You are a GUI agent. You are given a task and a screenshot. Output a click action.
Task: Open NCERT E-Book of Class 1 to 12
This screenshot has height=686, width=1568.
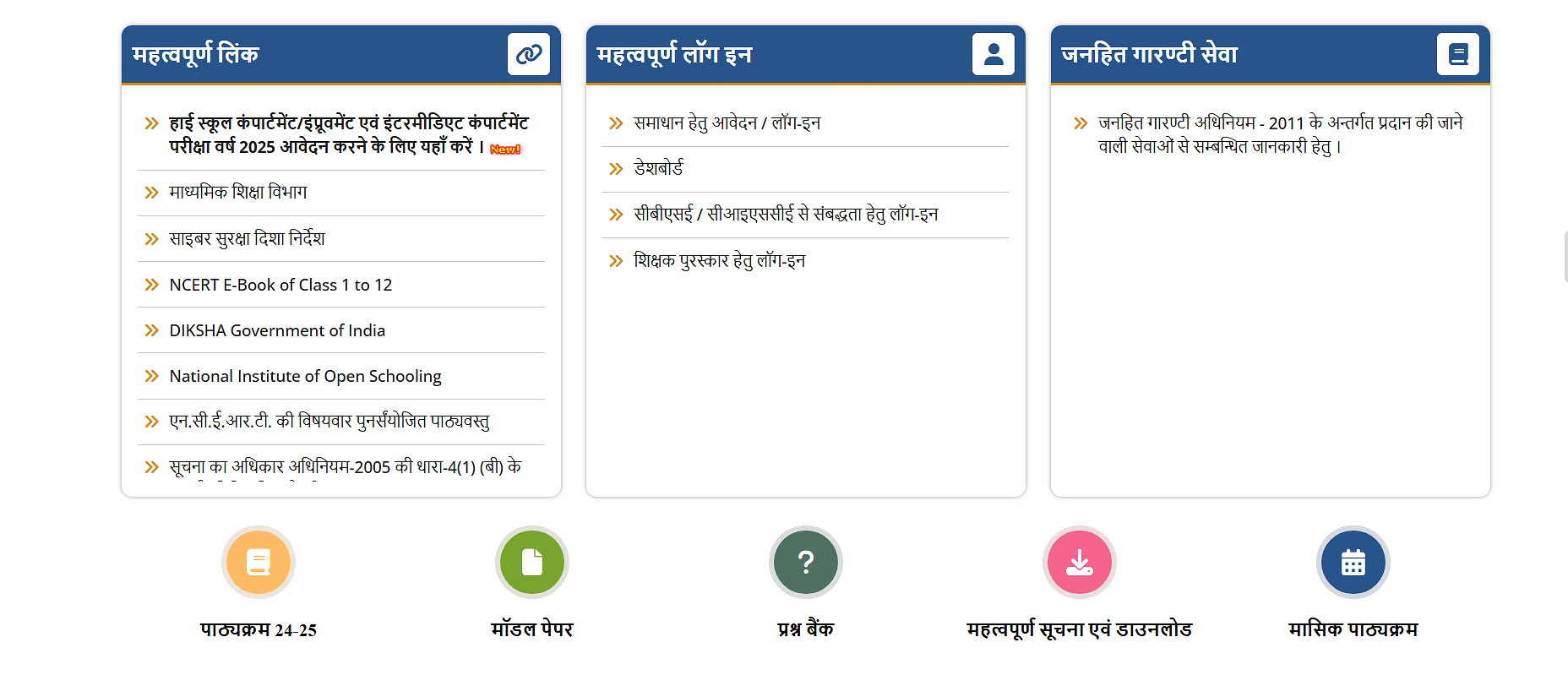(x=280, y=285)
